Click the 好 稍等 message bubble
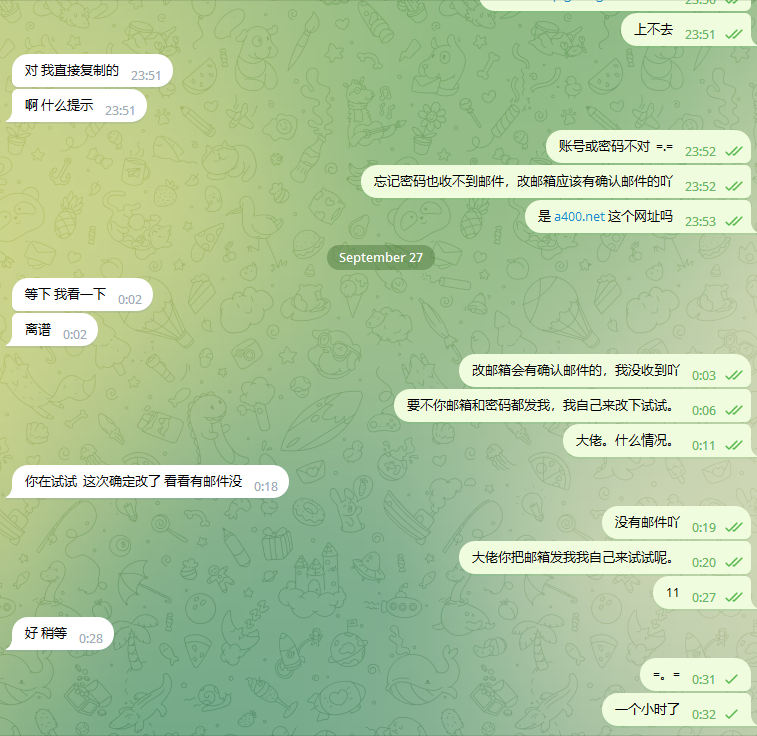 [60, 633]
